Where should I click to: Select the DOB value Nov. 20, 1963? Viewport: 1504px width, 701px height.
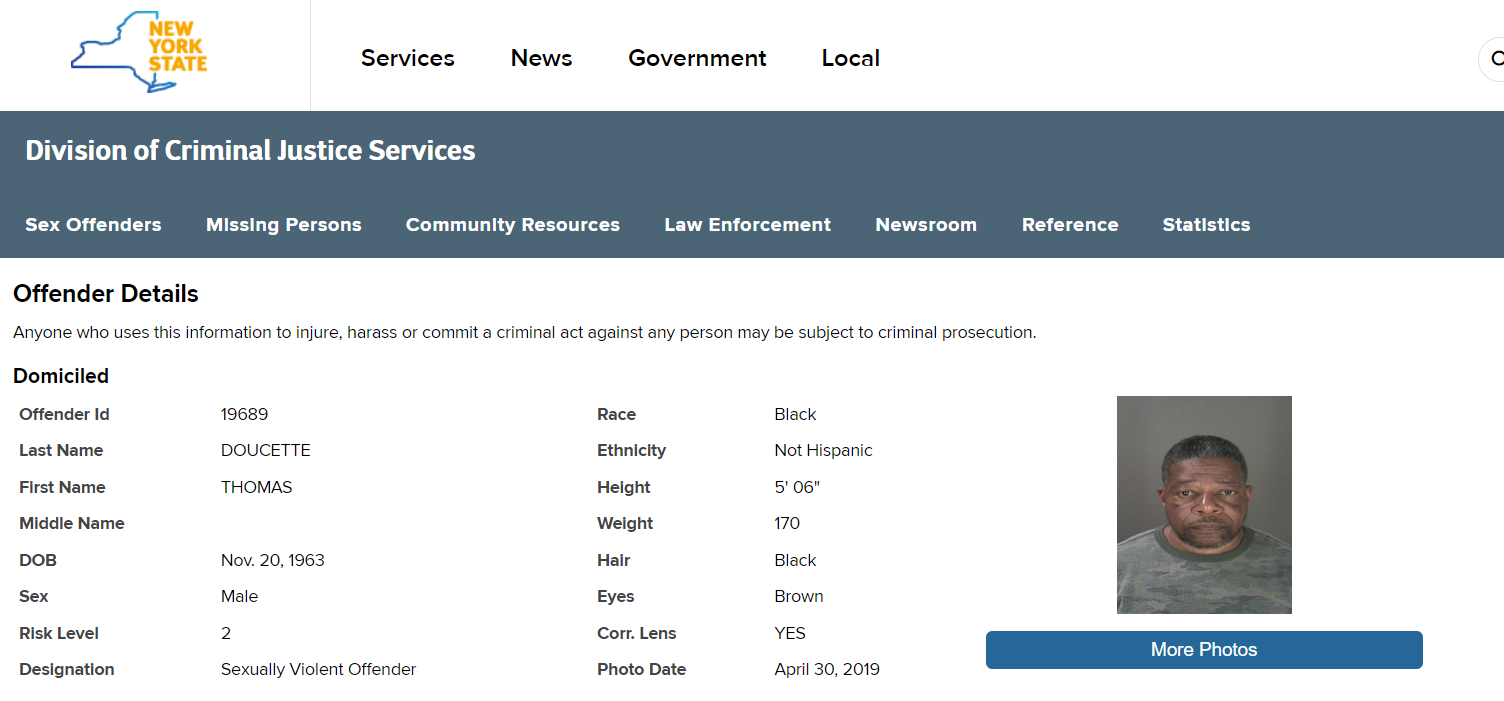273,560
